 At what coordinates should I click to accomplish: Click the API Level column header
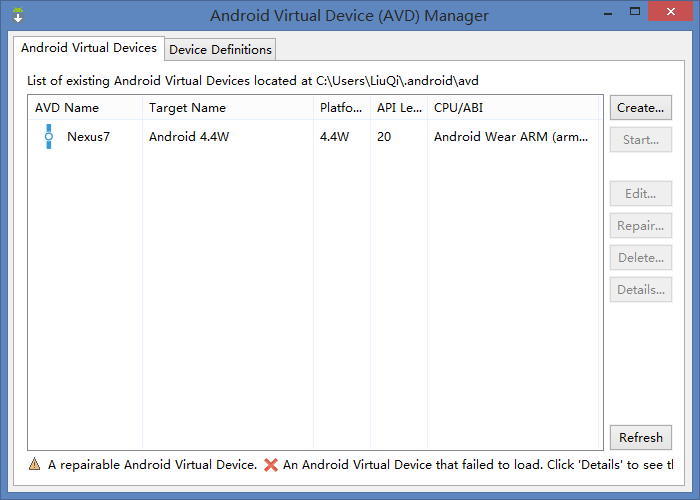point(399,108)
